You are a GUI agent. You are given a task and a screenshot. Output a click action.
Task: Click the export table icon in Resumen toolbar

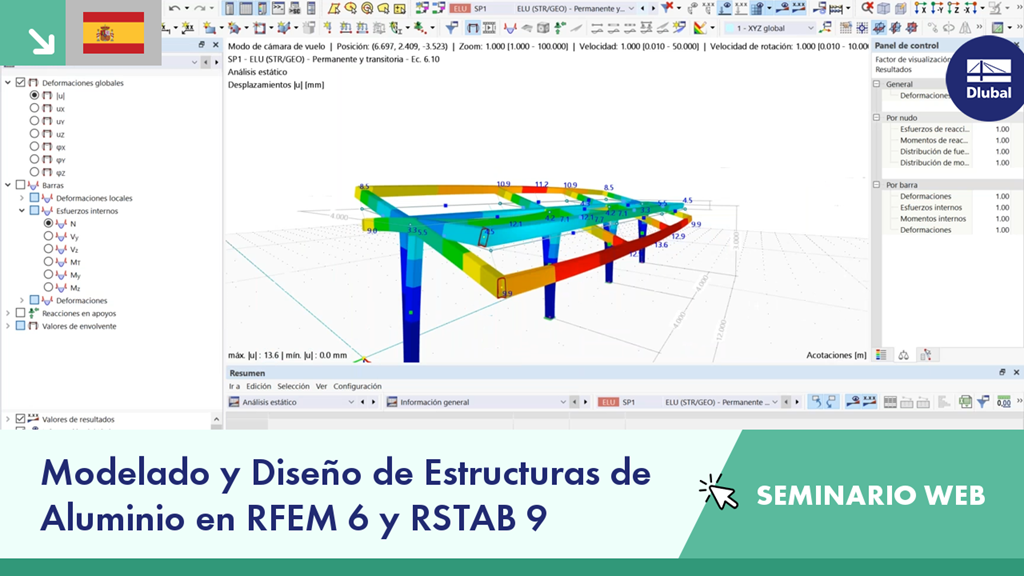tap(965, 402)
